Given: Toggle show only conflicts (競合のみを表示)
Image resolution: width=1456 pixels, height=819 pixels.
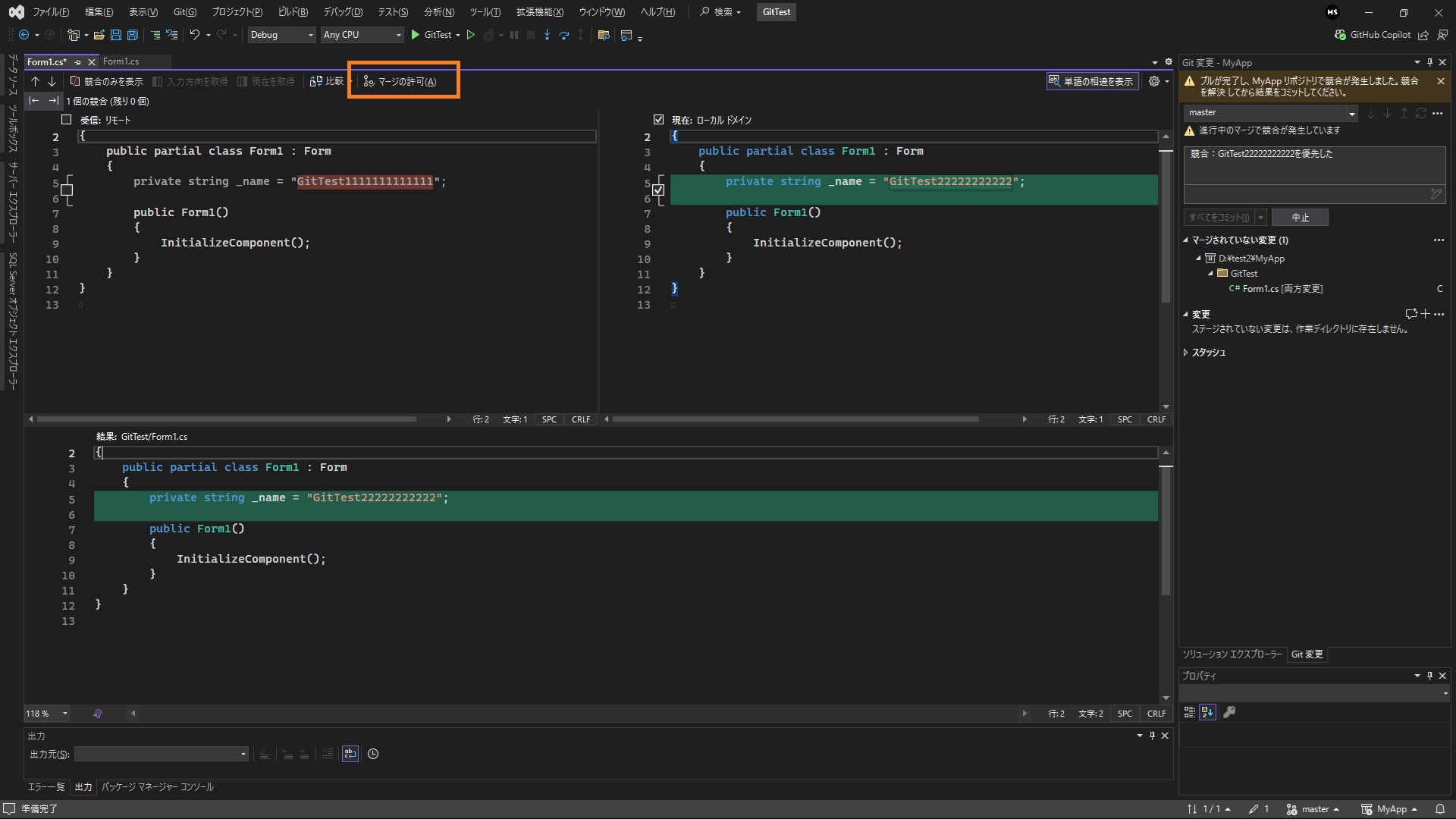Looking at the screenshot, I should pos(107,81).
